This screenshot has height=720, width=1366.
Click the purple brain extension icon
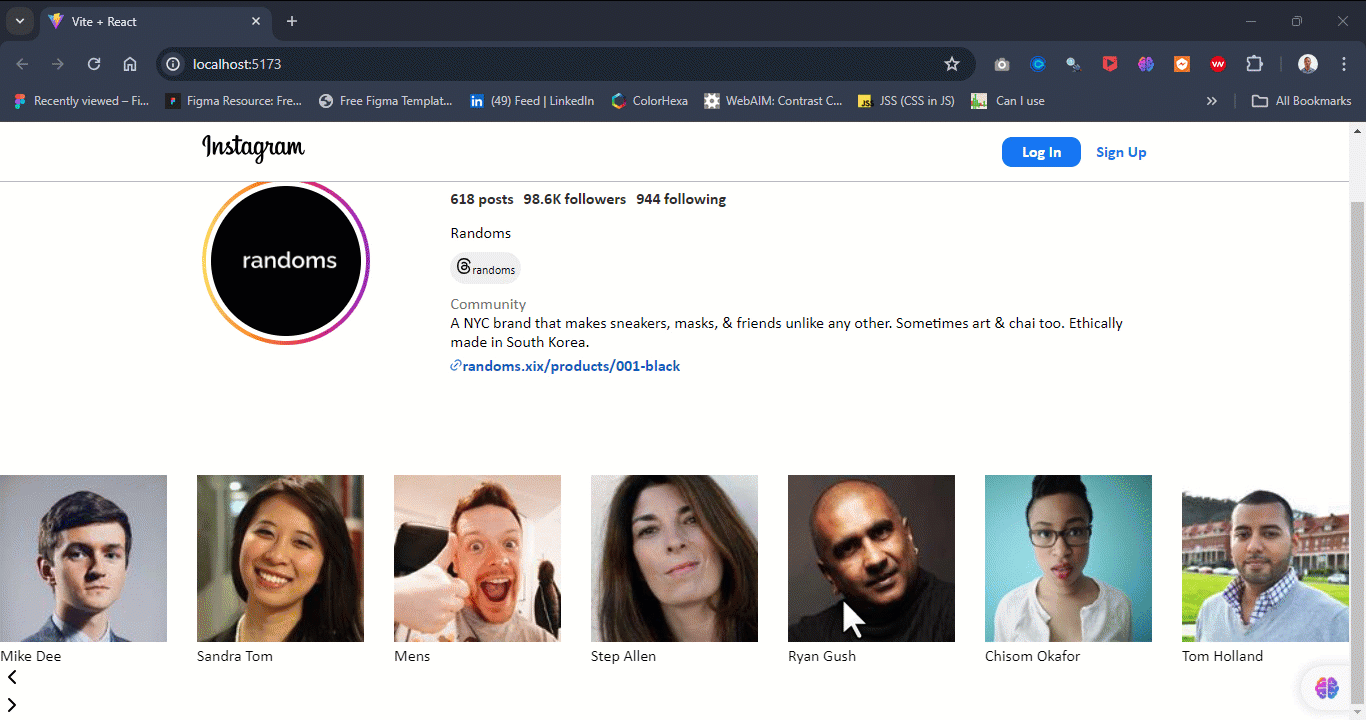(x=1146, y=64)
